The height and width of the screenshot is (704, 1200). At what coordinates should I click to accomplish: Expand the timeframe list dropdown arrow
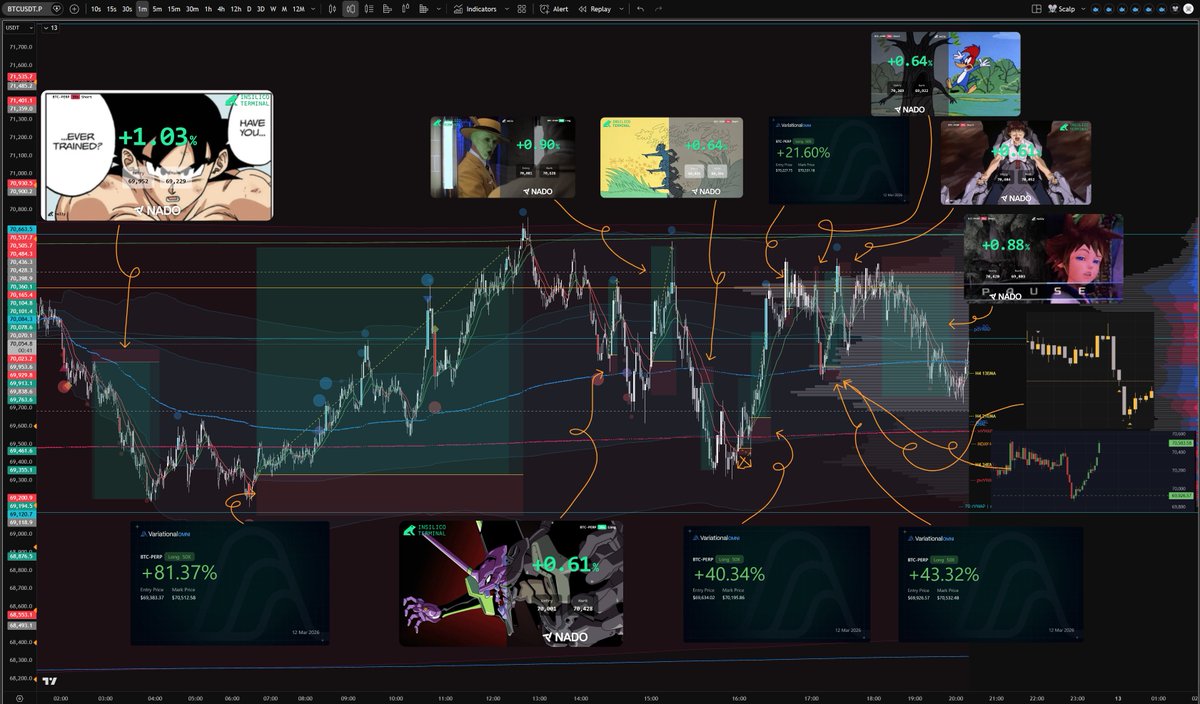pyautogui.click(x=311, y=9)
